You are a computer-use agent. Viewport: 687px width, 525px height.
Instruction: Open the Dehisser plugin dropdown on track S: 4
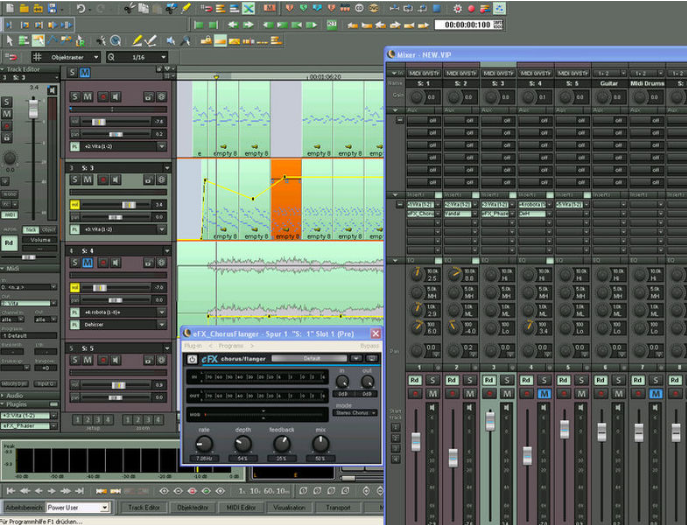click(x=162, y=325)
